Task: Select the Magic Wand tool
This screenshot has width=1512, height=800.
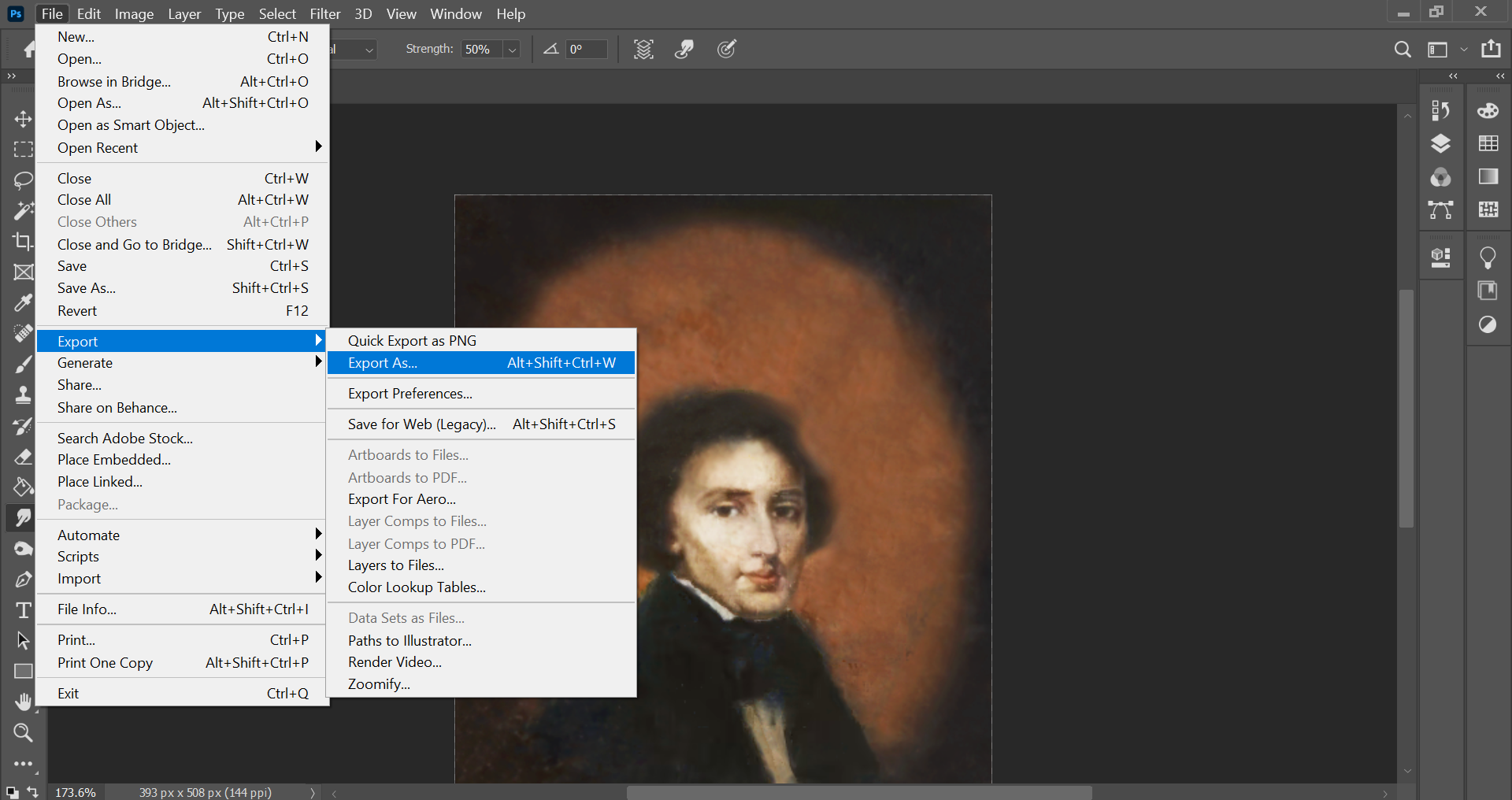Action: 23,210
